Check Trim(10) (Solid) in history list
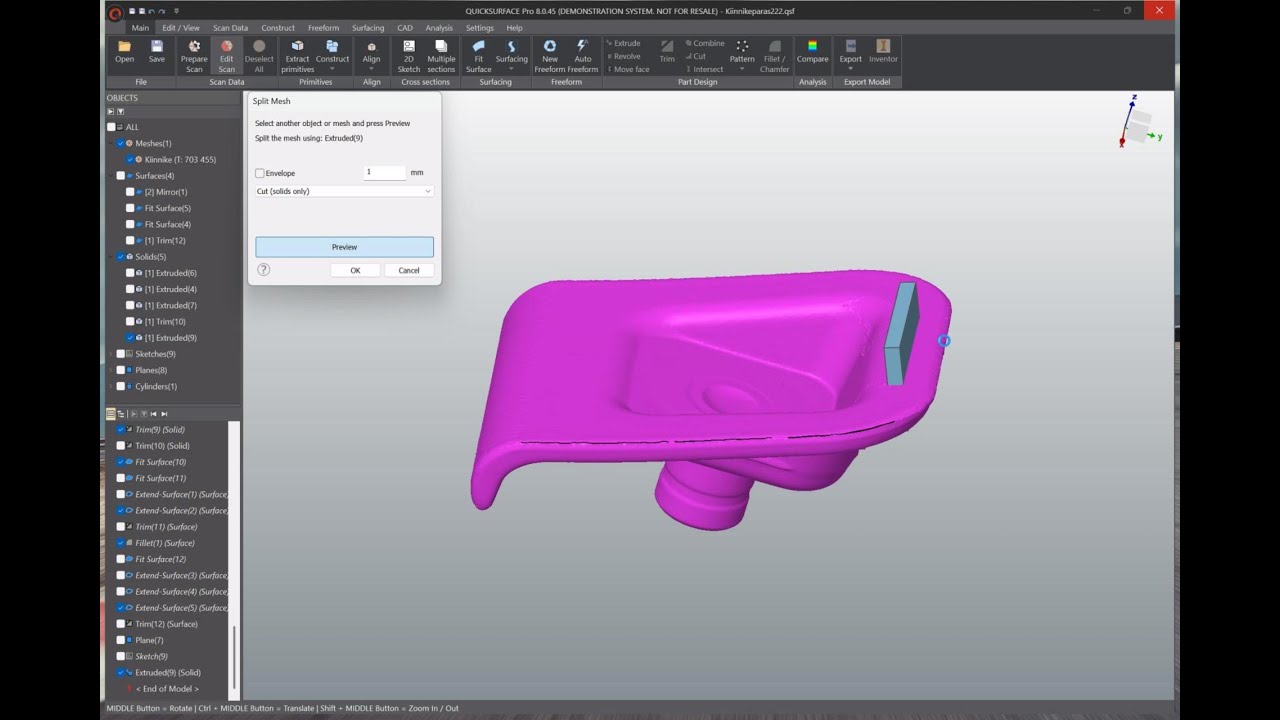 click(x=121, y=446)
